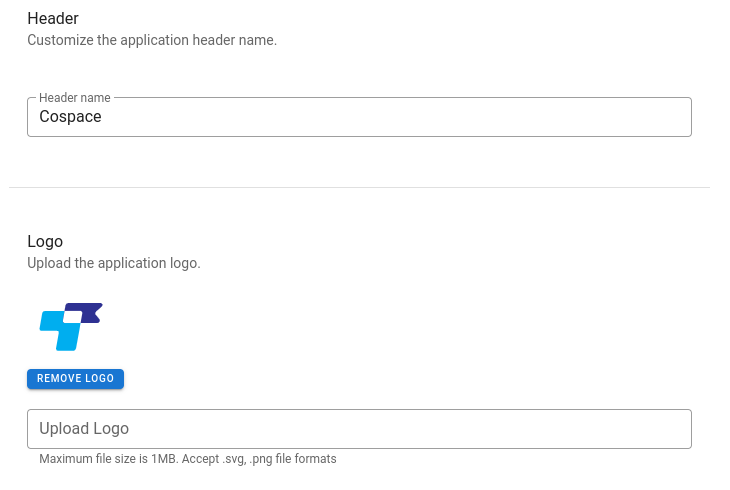Select the 'Logo' section heading

(45, 242)
